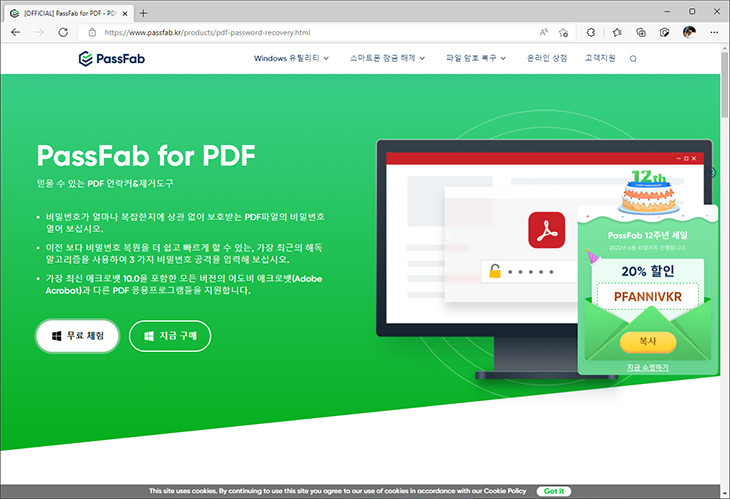This screenshot has height=499, width=730.
Task: Click the PassFab logo
Action: (112, 59)
